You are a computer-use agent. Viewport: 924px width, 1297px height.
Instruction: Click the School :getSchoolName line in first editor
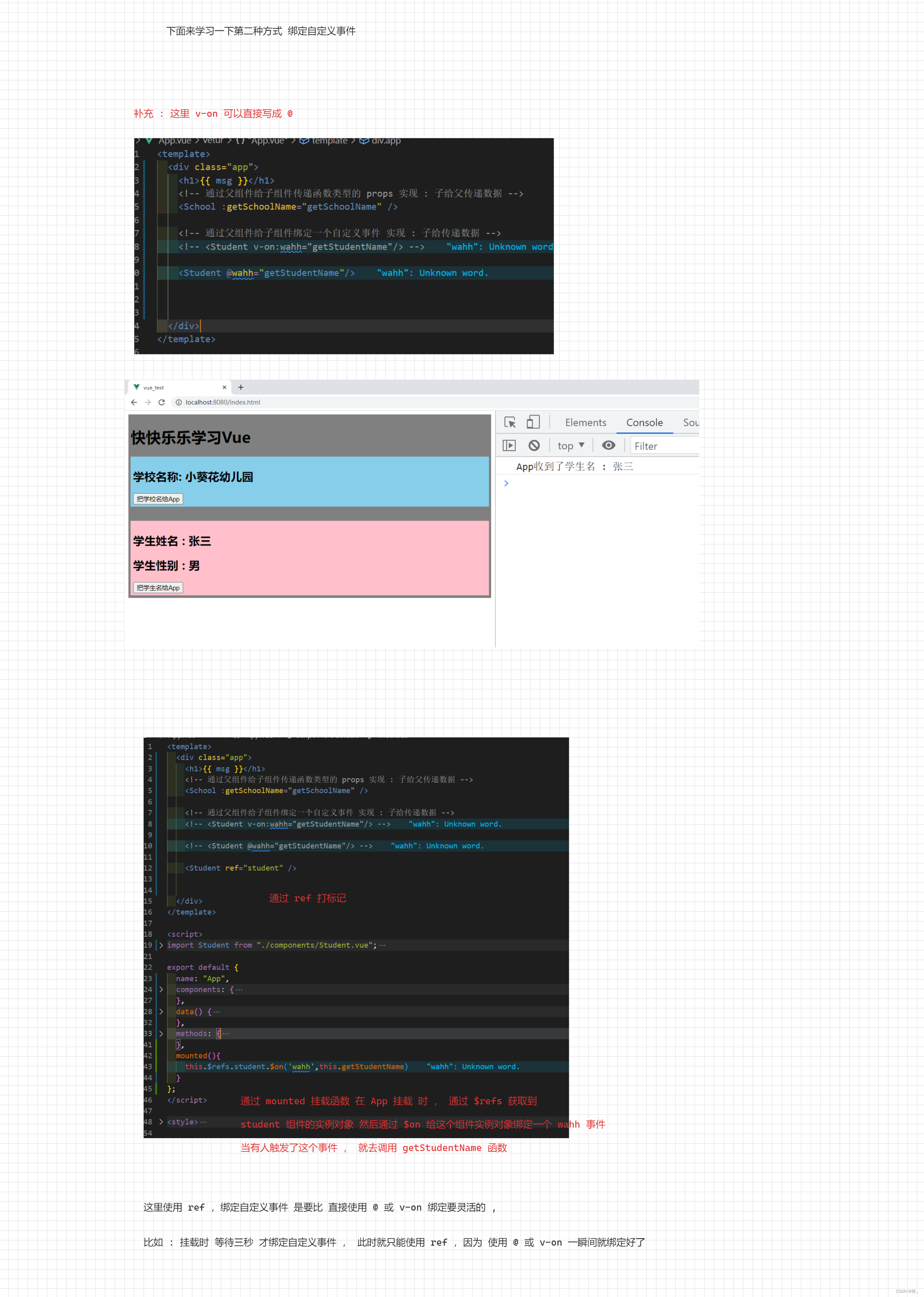pos(288,207)
